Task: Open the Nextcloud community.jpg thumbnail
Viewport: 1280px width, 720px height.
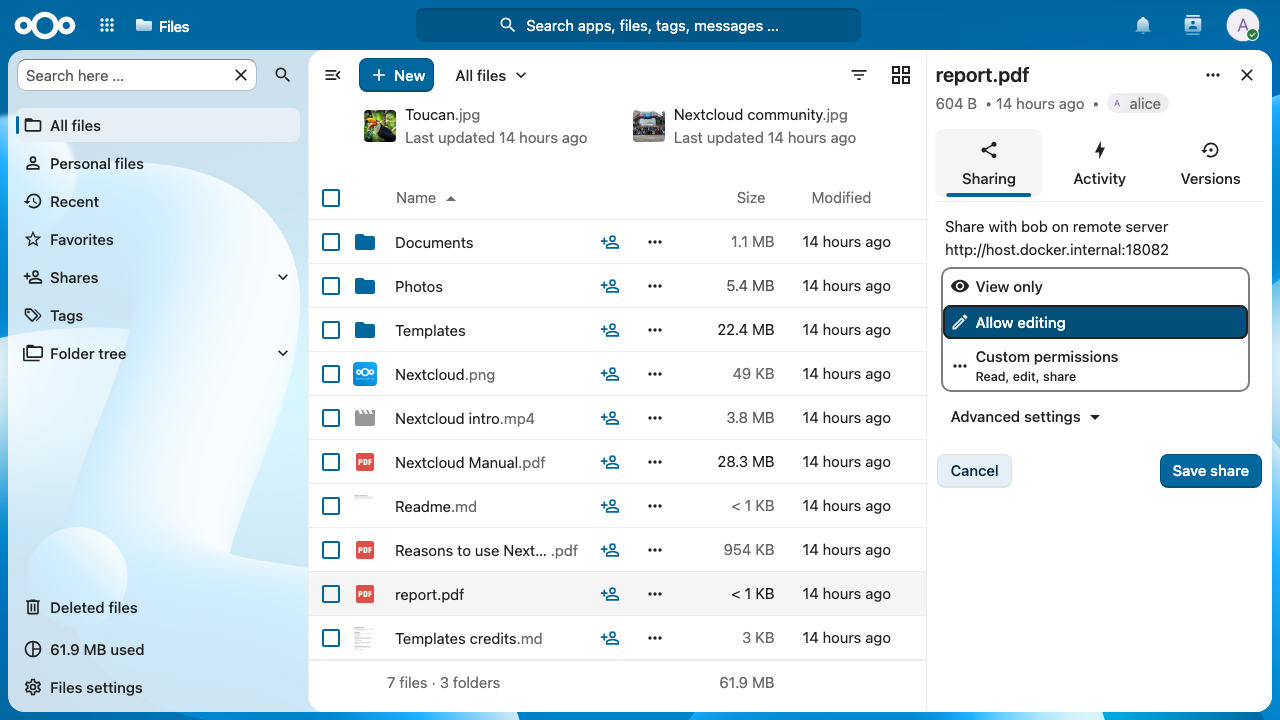Action: pyautogui.click(x=649, y=126)
